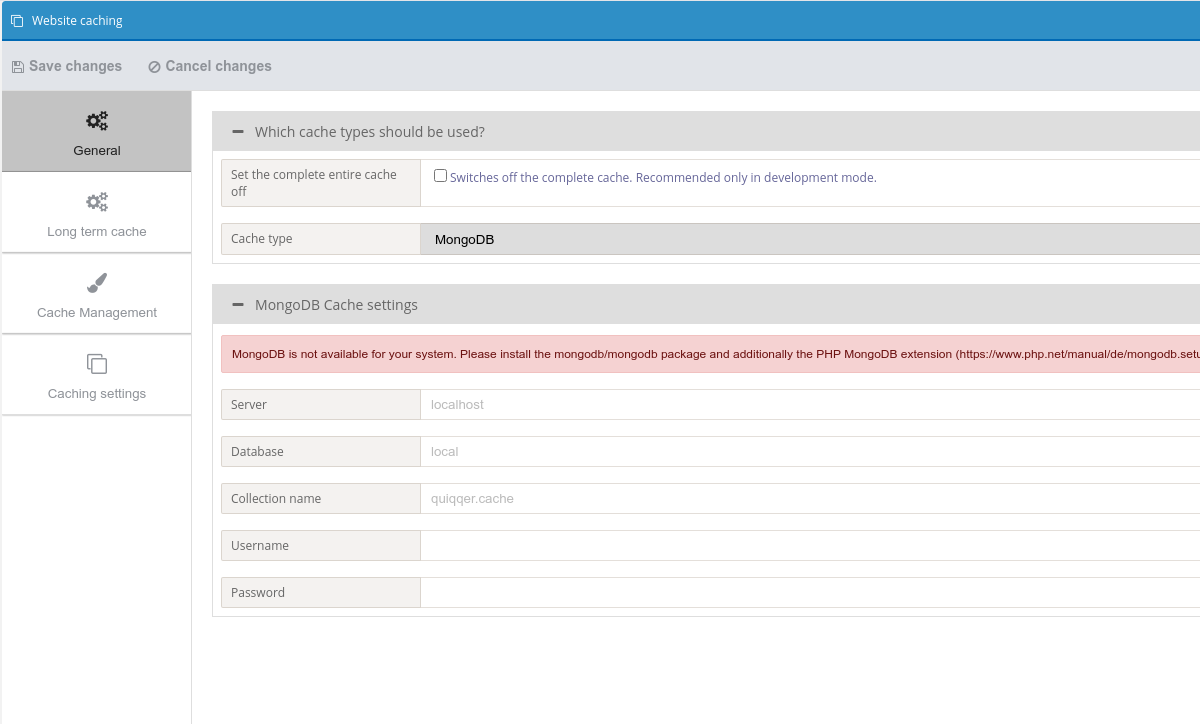This screenshot has height=724, width=1200.
Task: Click into the Collection name field
Action: 810,499
